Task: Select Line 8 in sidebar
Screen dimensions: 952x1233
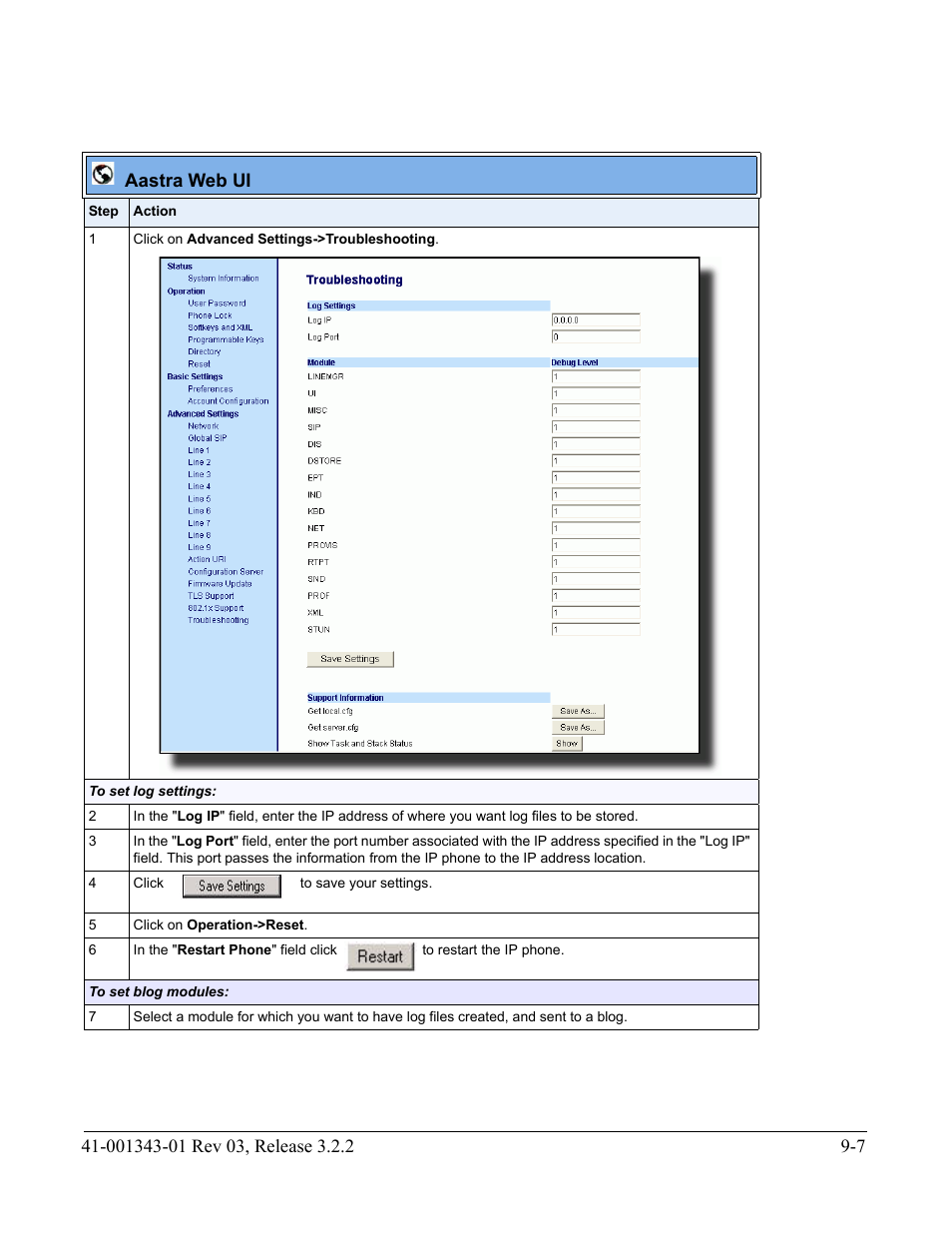Action: click(x=199, y=535)
